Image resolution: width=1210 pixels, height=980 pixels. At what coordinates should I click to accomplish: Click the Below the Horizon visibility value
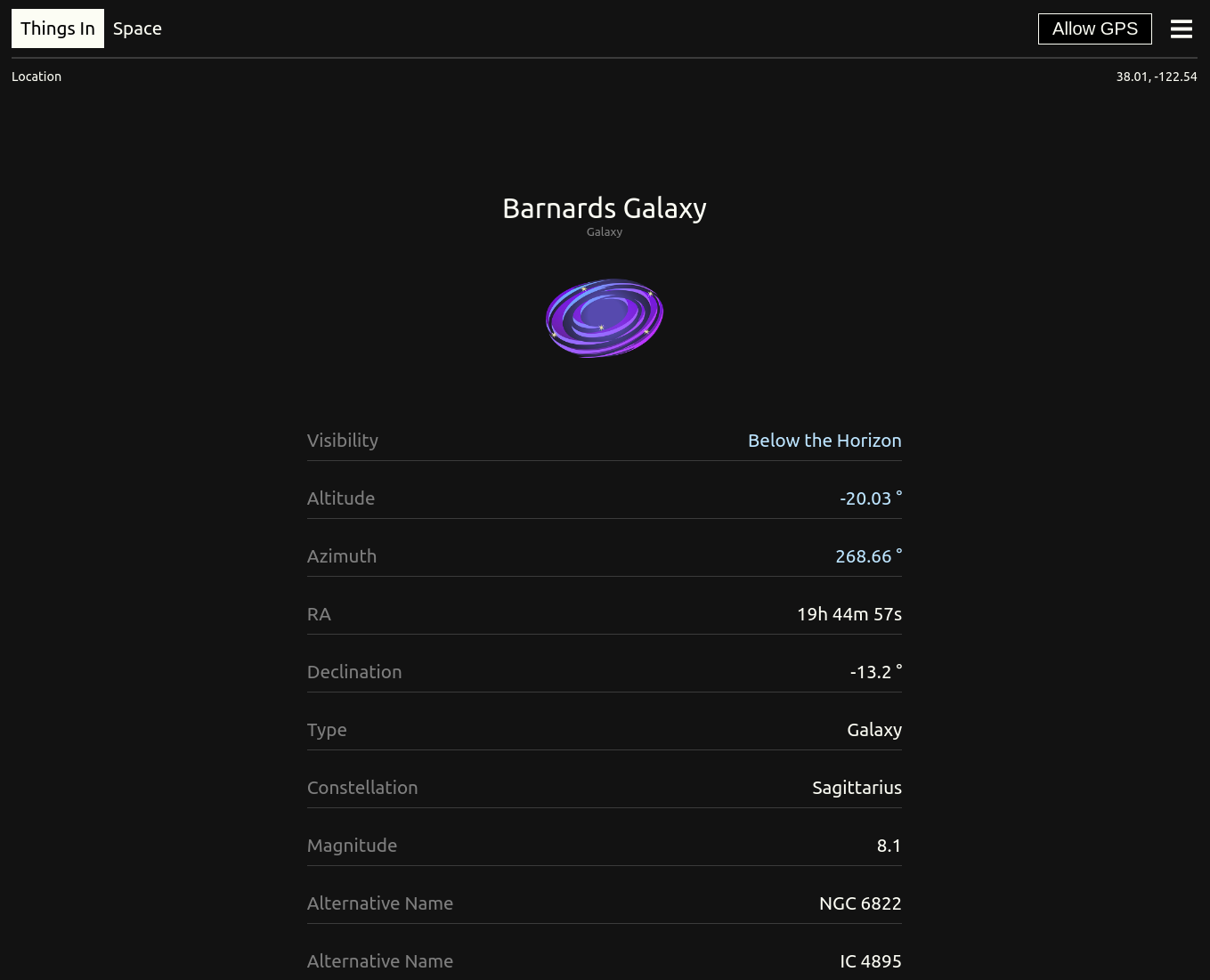[824, 441]
